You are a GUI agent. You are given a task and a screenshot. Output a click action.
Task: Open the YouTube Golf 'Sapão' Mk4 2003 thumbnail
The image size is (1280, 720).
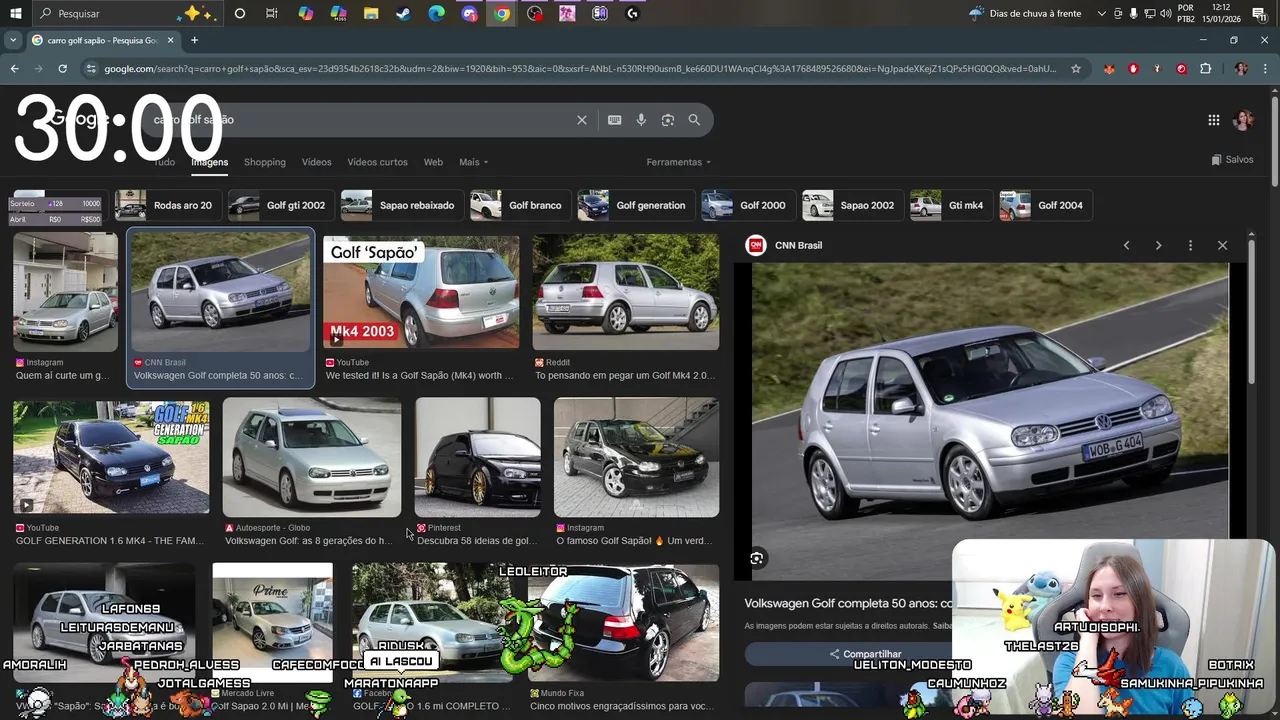click(421, 292)
